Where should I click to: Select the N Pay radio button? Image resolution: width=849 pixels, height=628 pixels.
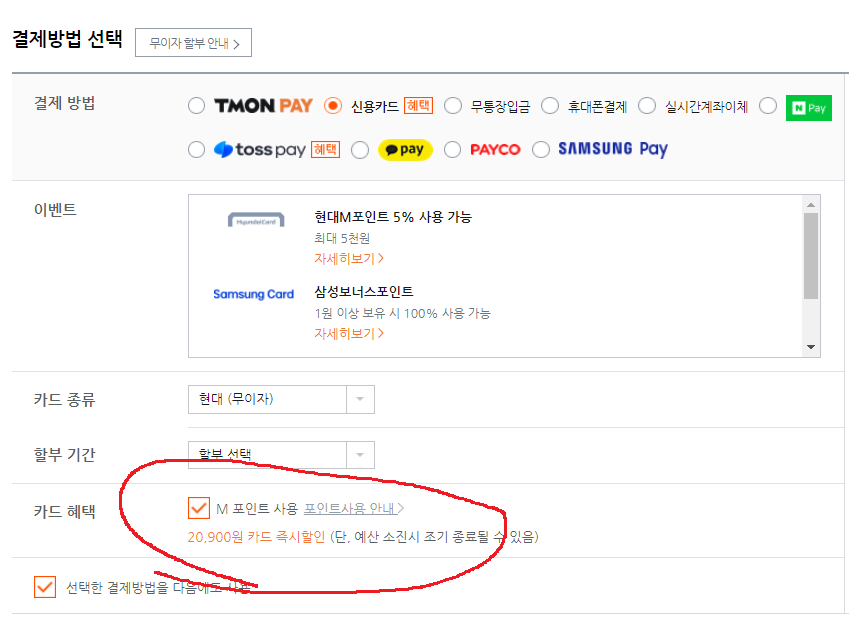(768, 106)
